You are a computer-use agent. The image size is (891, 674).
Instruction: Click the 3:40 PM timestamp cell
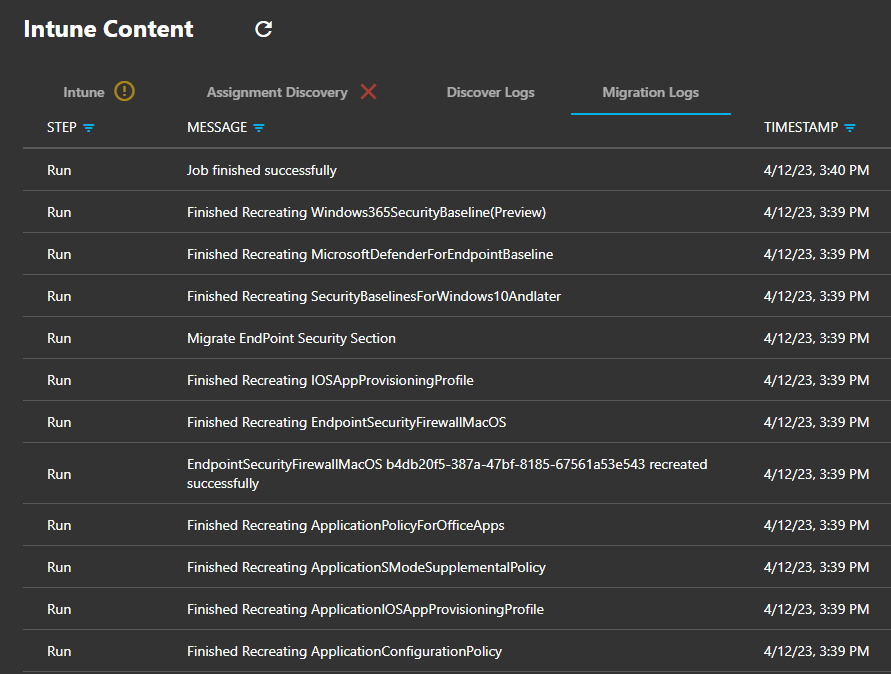pos(816,170)
